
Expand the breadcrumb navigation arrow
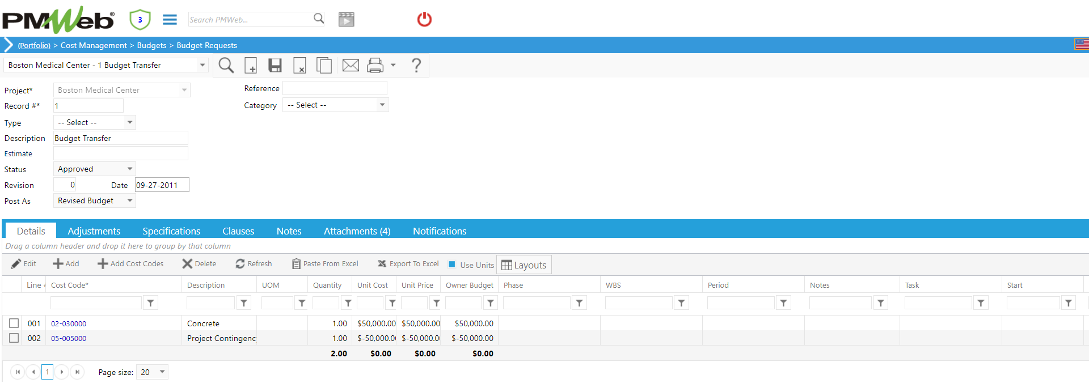pyautogui.click(x=8, y=45)
